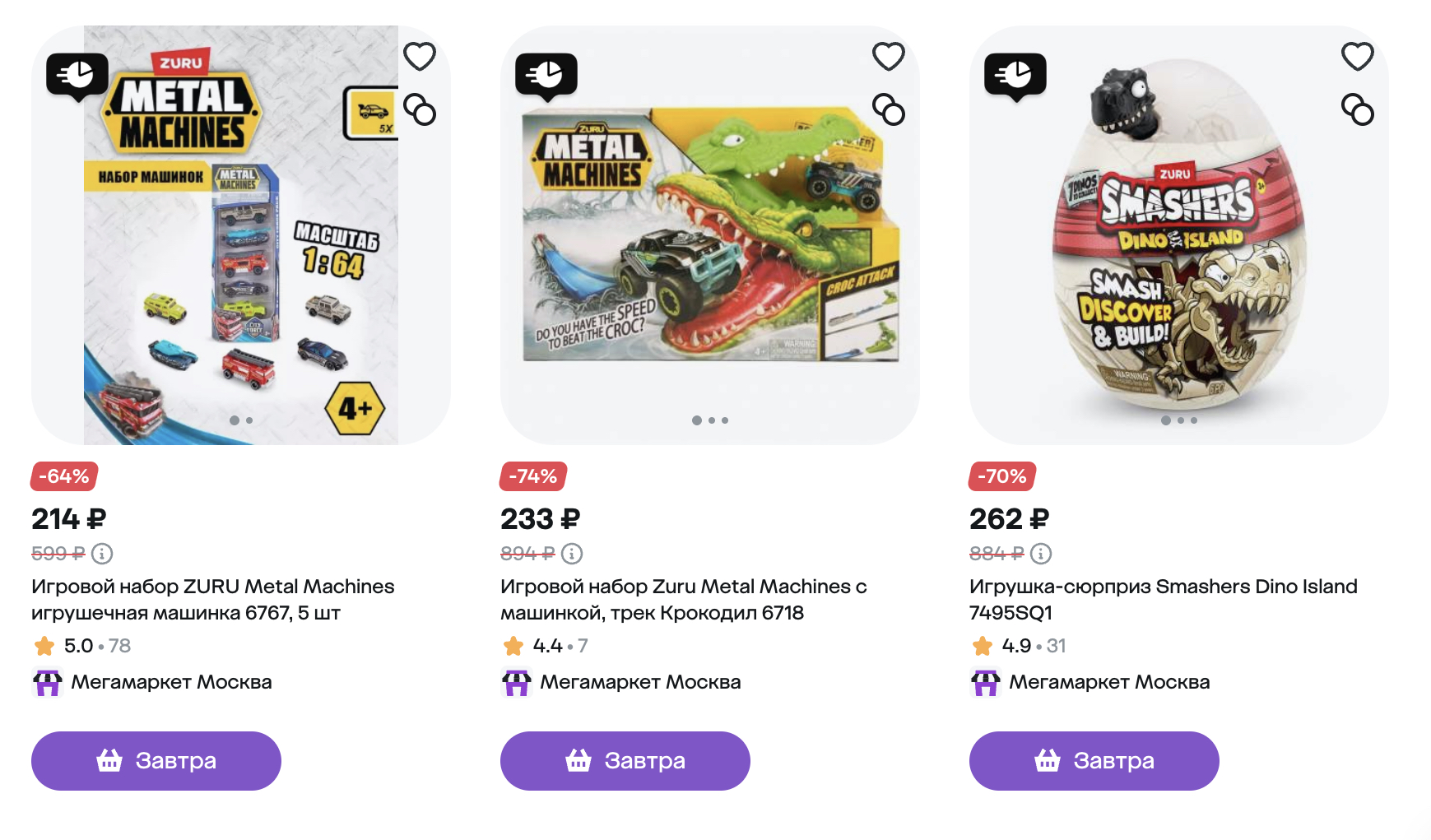Add 214 ₽ Metal Machines set to cart
The image size is (1431, 840).
coord(156,761)
